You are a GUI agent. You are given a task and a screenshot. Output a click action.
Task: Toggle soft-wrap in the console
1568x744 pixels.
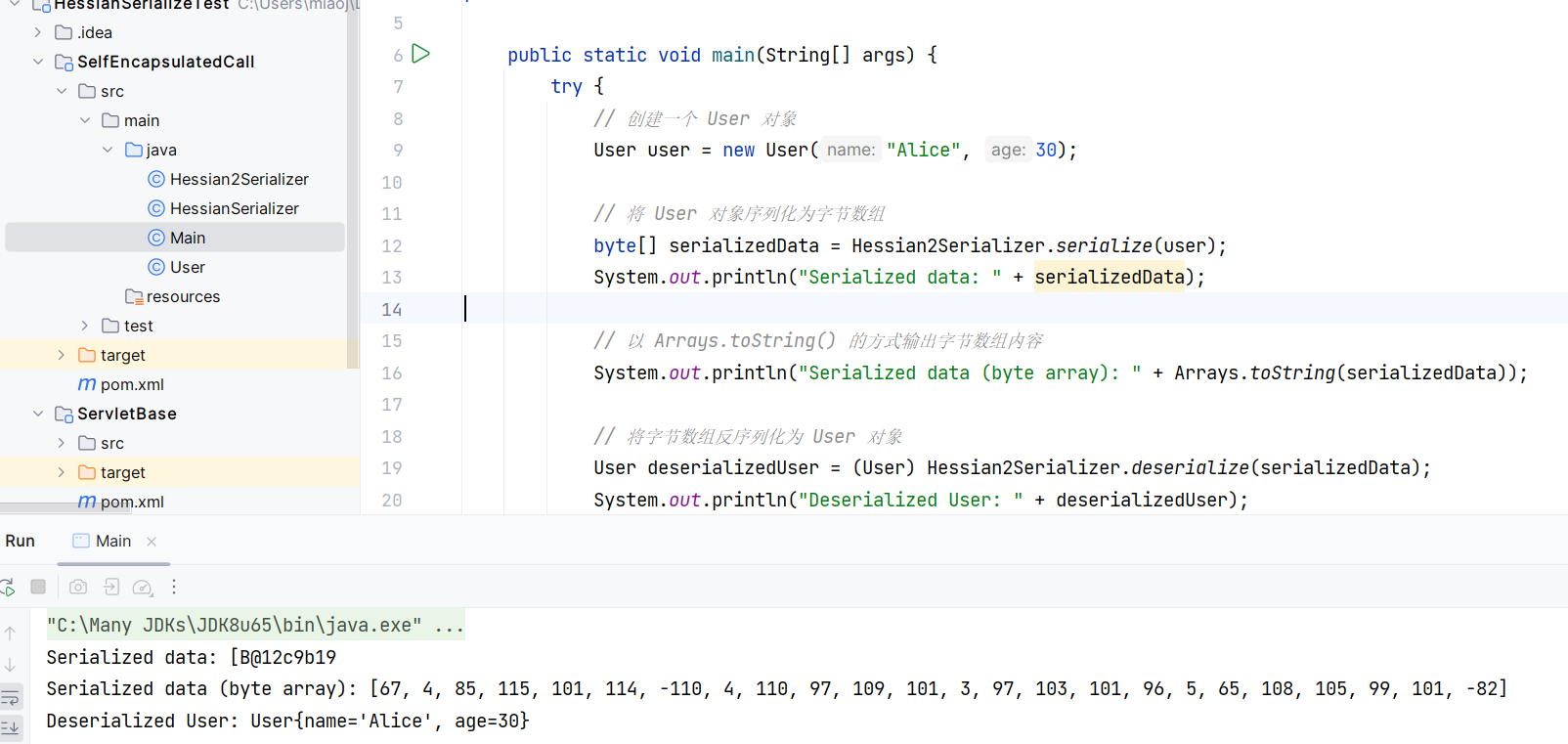[10, 697]
